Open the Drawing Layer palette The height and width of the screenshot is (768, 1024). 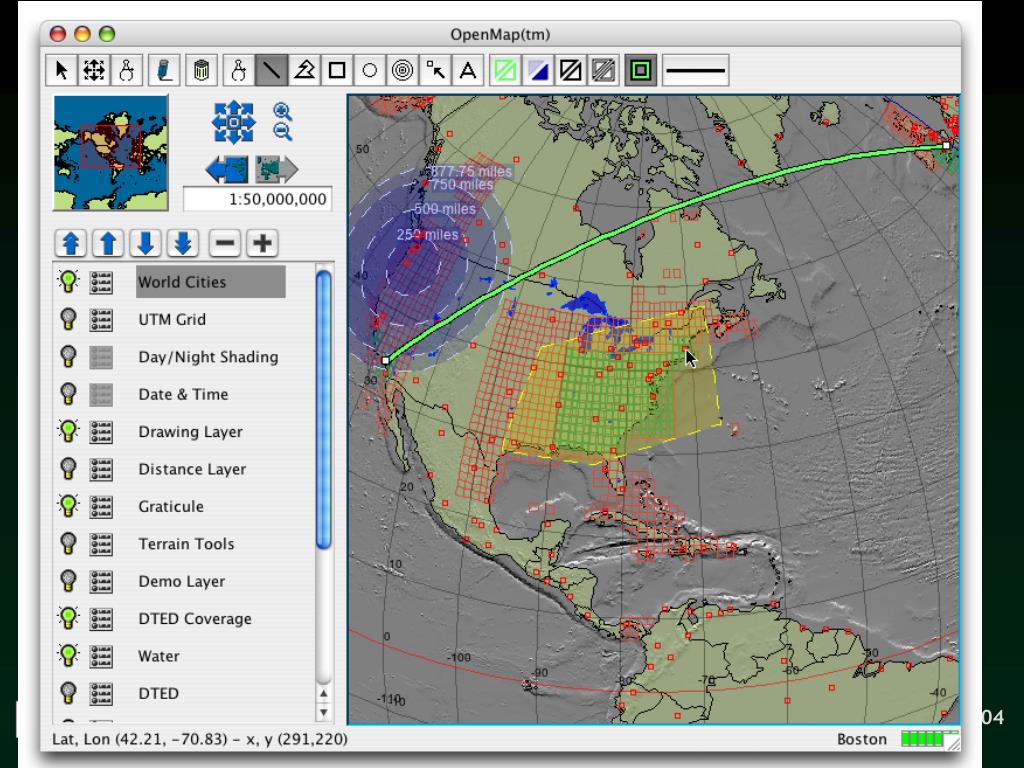point(101,432)
